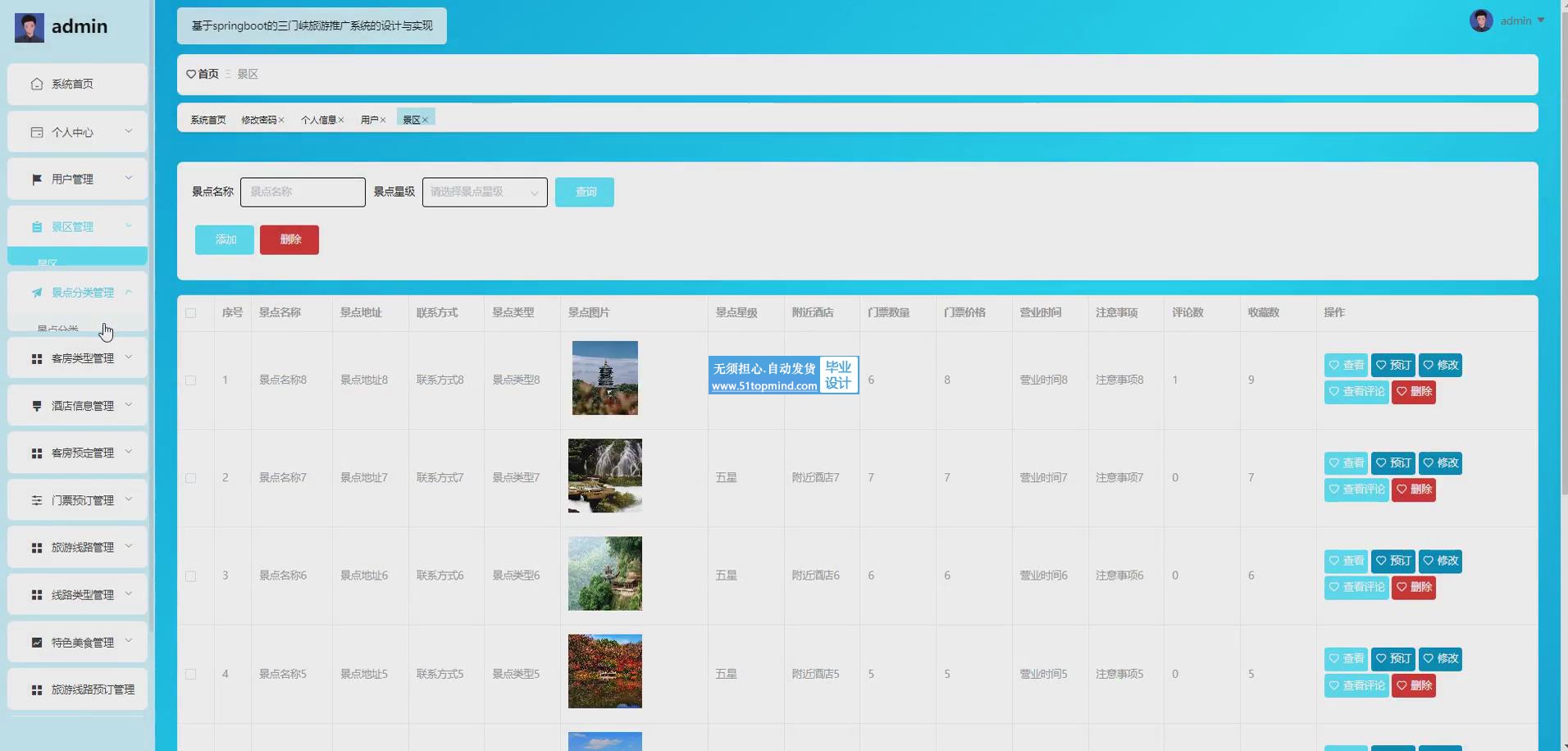Switch to the 系统首页 tab

208,120
